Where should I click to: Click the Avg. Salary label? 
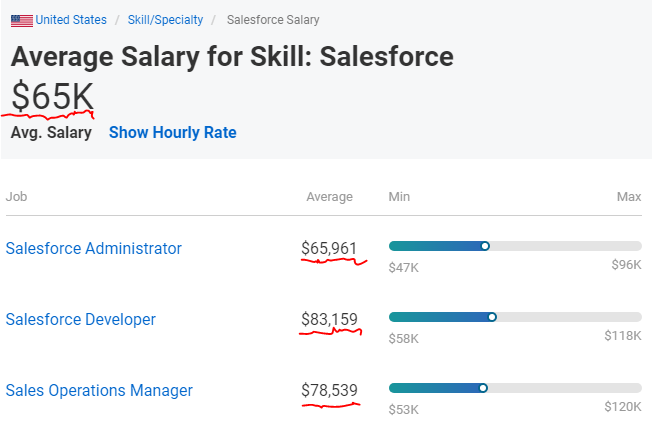(x=51, y=133)
